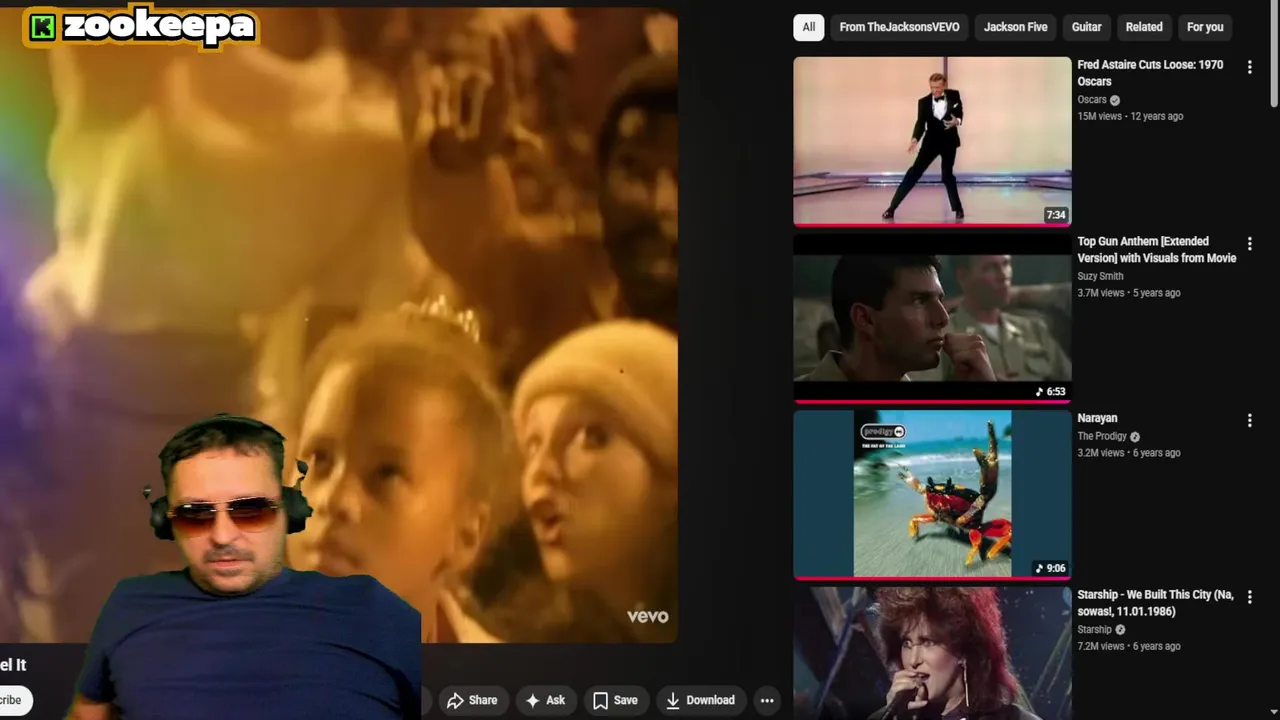This screenshot has width=1280, height=720.
Task: Click '3.2M views • 6 years ago' text
Action: [1129, 453]
